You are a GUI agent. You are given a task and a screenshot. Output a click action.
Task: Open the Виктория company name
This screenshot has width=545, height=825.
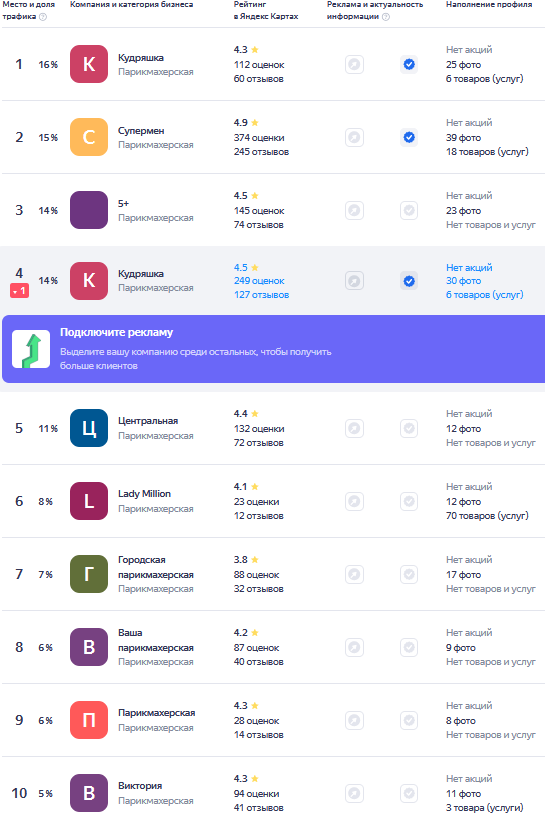pos(139,786)
